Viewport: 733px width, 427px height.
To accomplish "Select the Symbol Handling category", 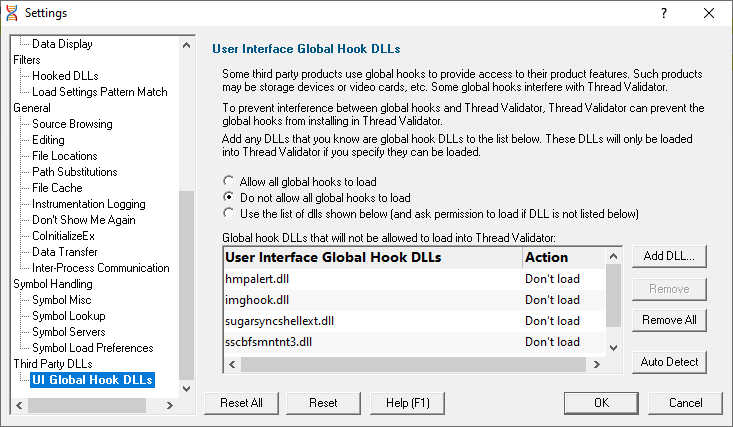I will (53, 284).
